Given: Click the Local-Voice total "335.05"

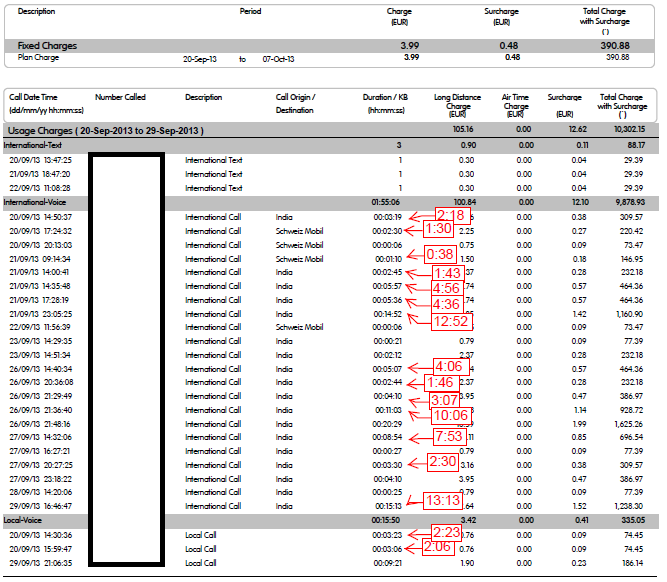Looking at the screenshot, I should [x=633, y=520].
